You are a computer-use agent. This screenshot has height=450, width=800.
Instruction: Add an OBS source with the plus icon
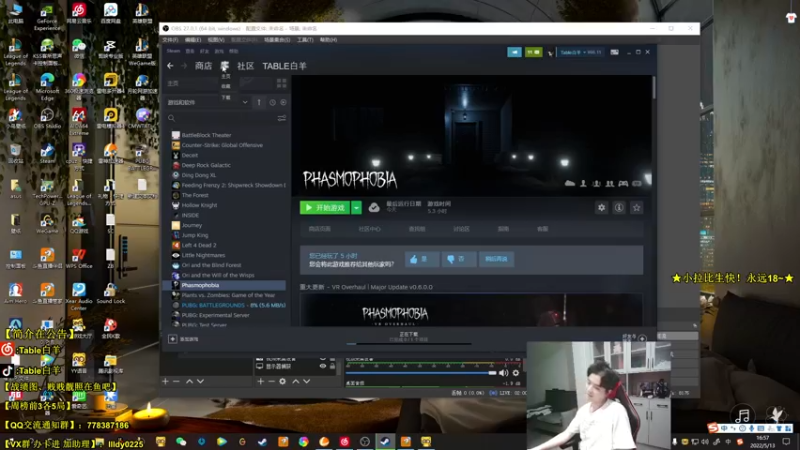pyautogui.click(x=261, y=381)
